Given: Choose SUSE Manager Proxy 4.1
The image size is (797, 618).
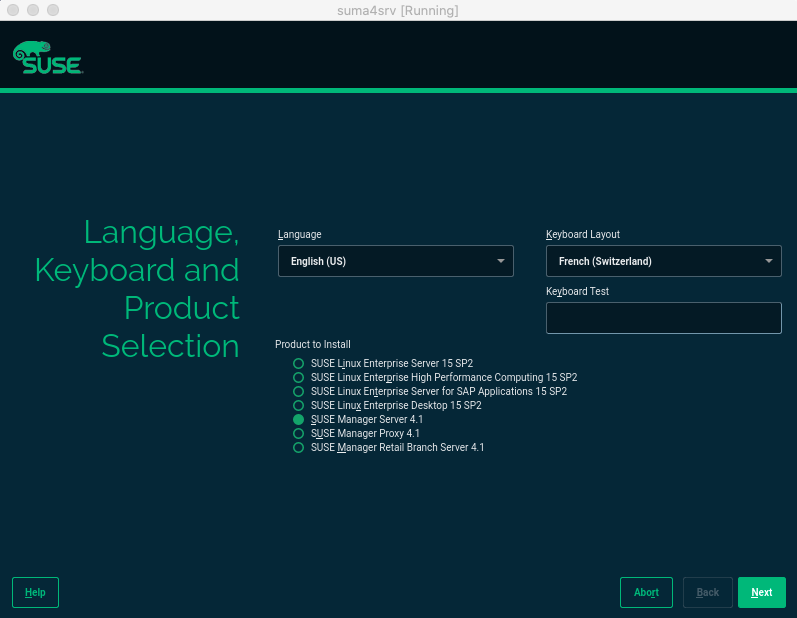Looking at the screenshot, I should [356, 434].
